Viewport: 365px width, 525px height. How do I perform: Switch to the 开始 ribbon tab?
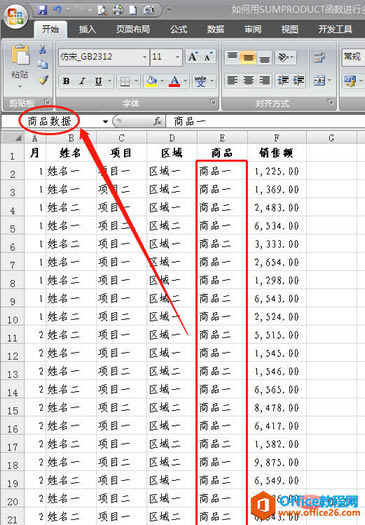coord(50,29)
